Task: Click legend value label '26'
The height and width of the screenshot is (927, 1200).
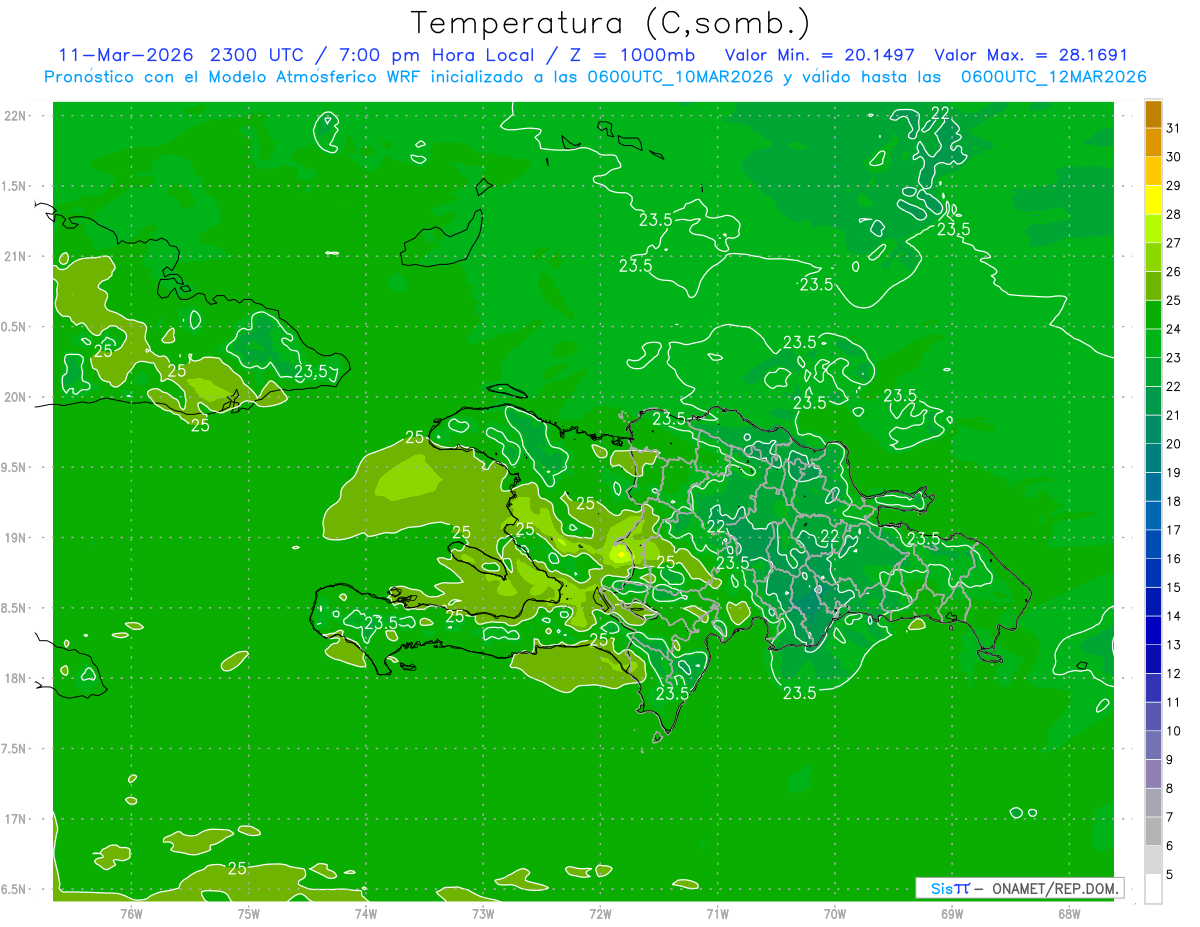Action: pos(1174,272)
